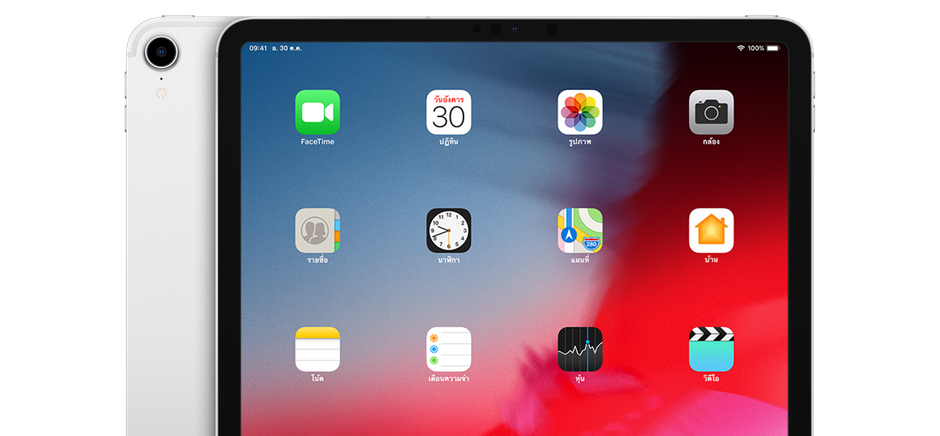Tap the date text beside the time
This screenshot has height=436, width=940.
287,48
